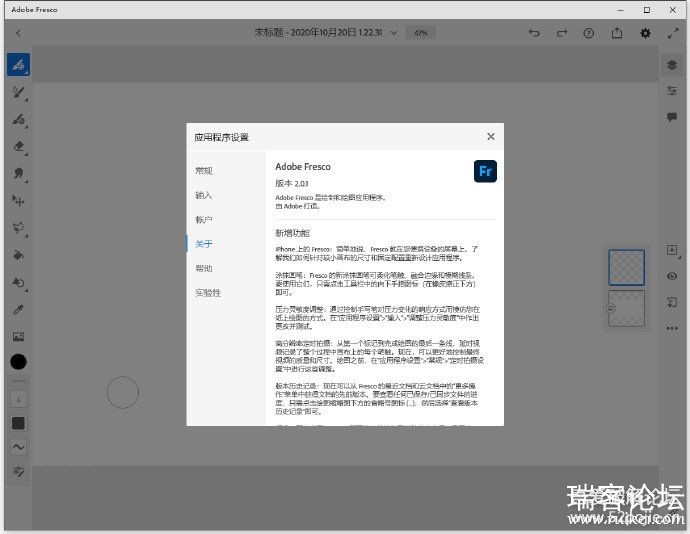Select the Paint Bucket fill tool
Screen dimensions: 690x534
tap(18, 255)
